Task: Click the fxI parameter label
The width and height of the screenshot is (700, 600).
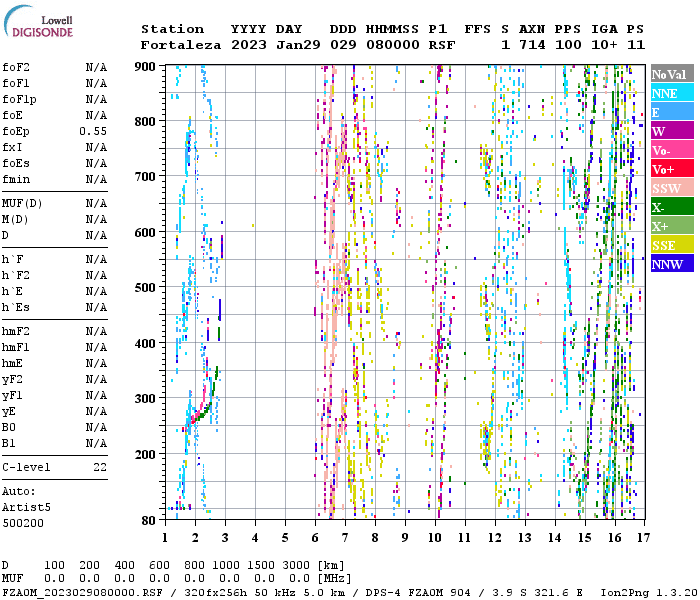Action: (12, 147)
